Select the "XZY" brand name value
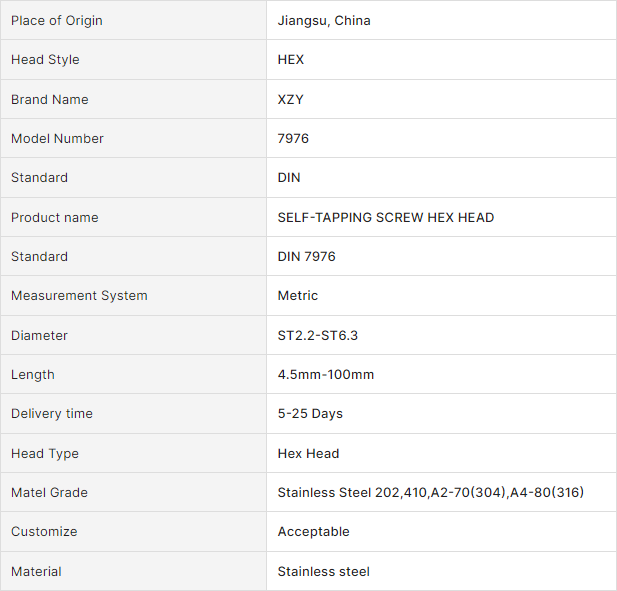This screenshot has width=617, height=591. tap(291, 100)
